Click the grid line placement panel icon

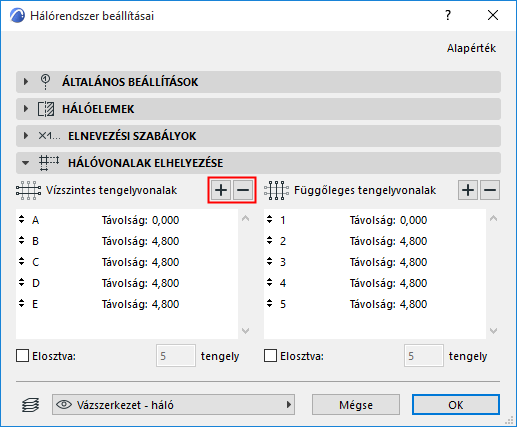point(49,163)
